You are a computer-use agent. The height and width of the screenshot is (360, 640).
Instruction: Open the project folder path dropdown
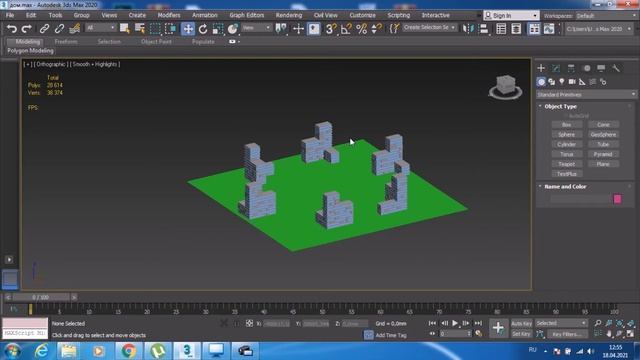pyautogui.click(x=599, y=29)
